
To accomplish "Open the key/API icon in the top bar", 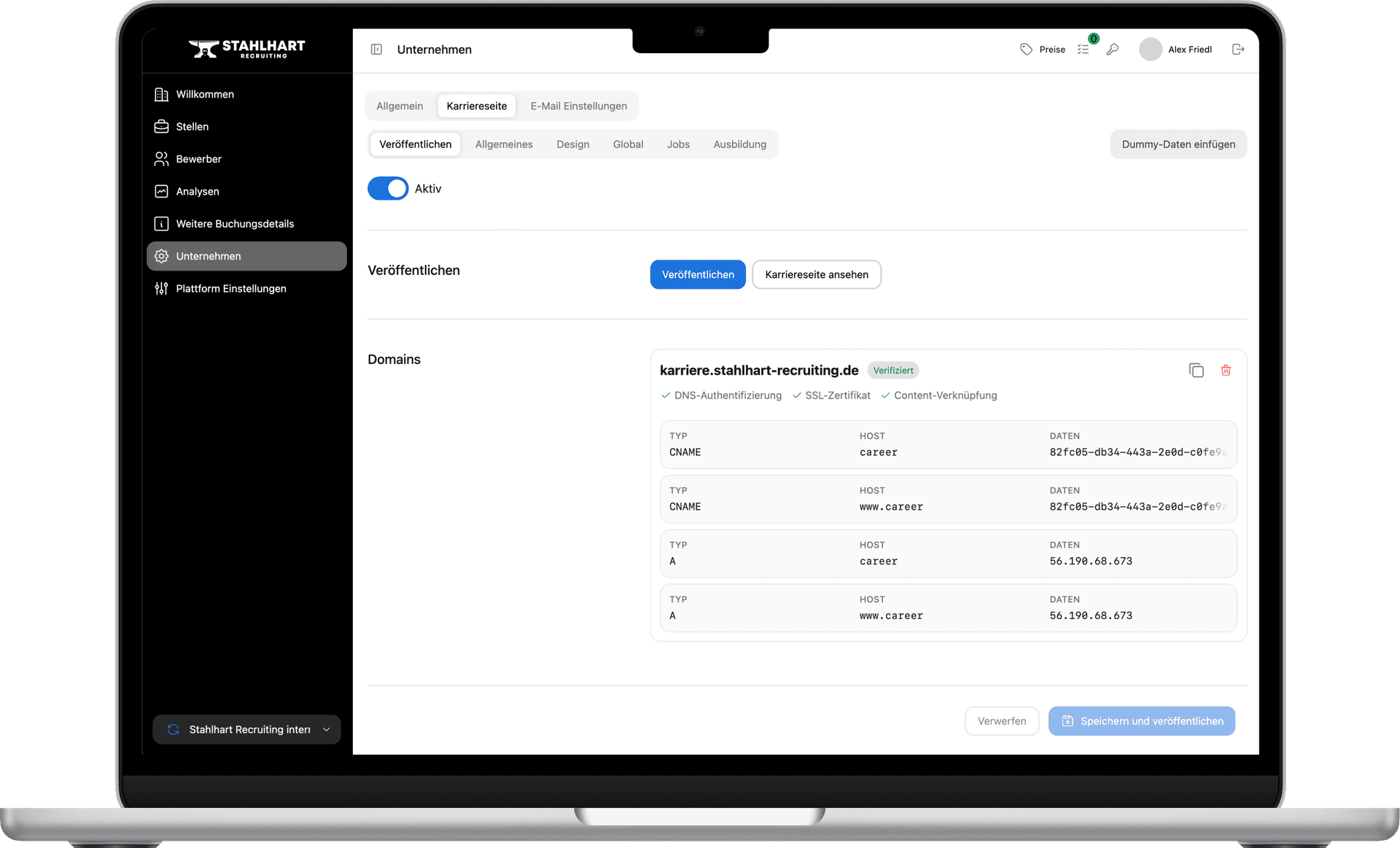I will pyautogui.click(x=1113, y=49).
